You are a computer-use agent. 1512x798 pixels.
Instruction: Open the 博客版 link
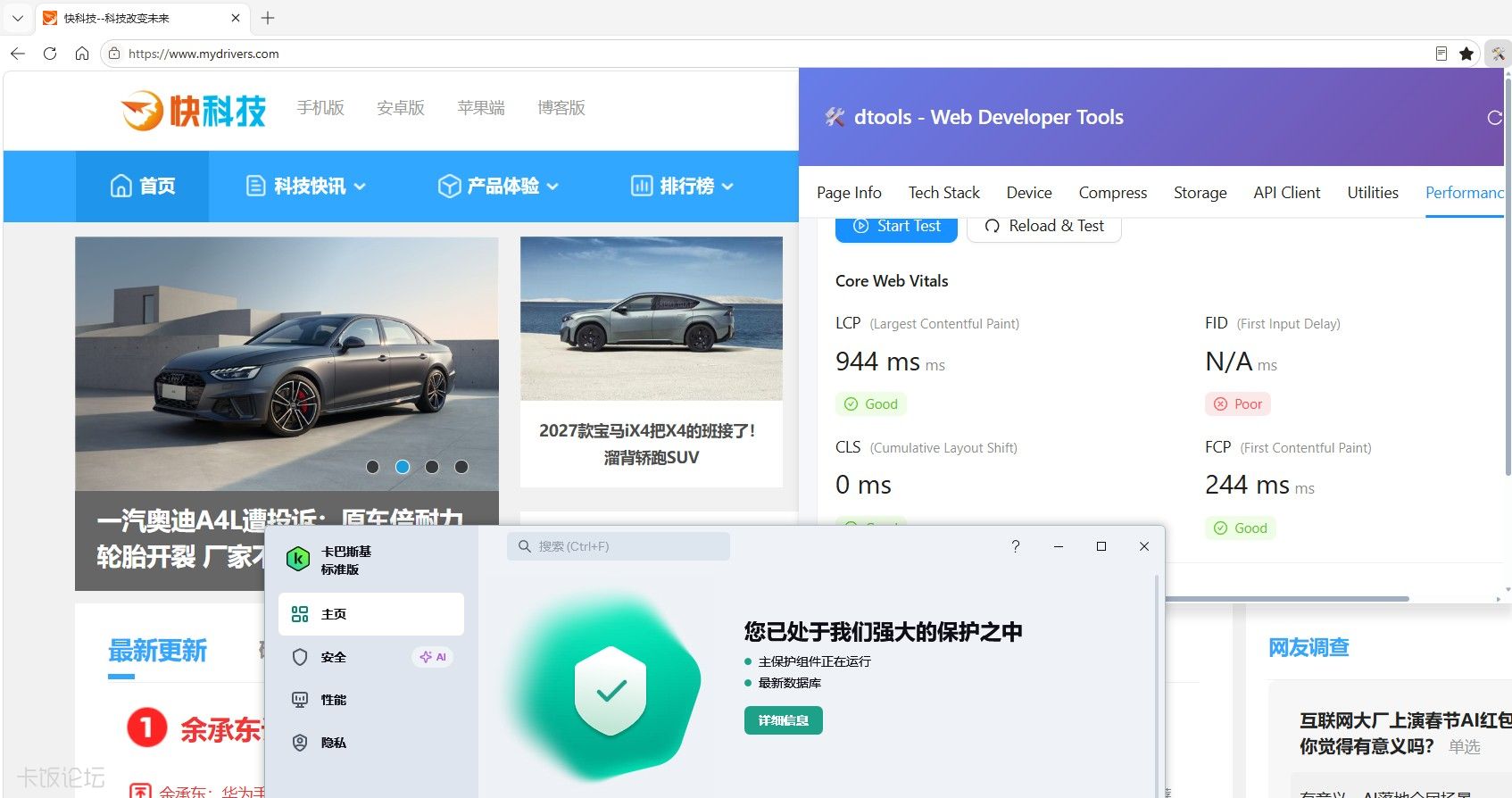(x=561, y=108)
